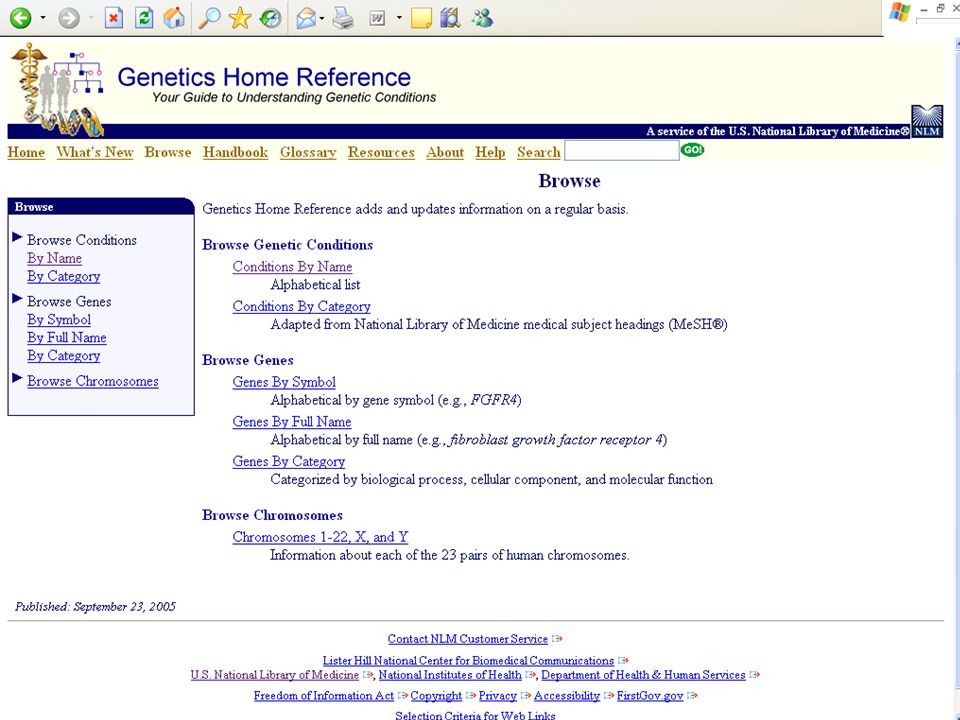Open the Copyright footer link
960x720 pixels.
click(436, 696)
